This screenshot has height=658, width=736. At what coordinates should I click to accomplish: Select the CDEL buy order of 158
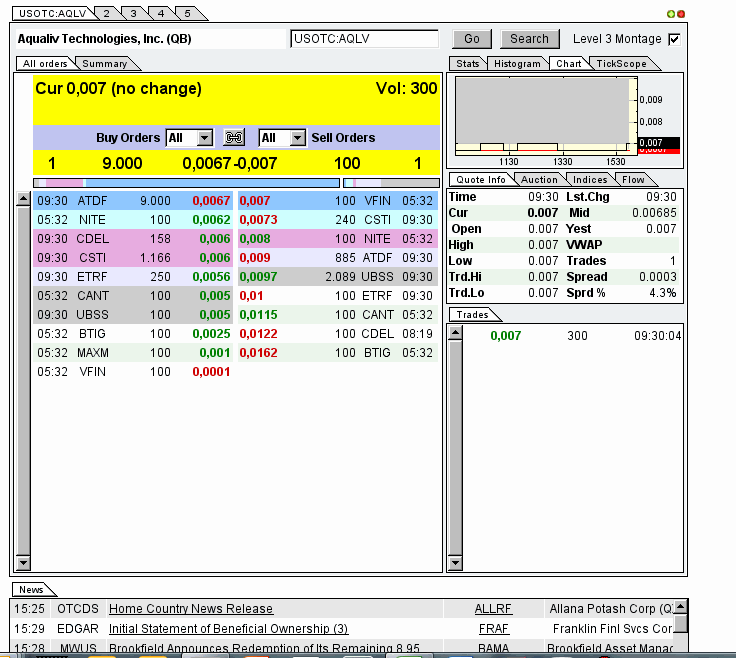133,239
